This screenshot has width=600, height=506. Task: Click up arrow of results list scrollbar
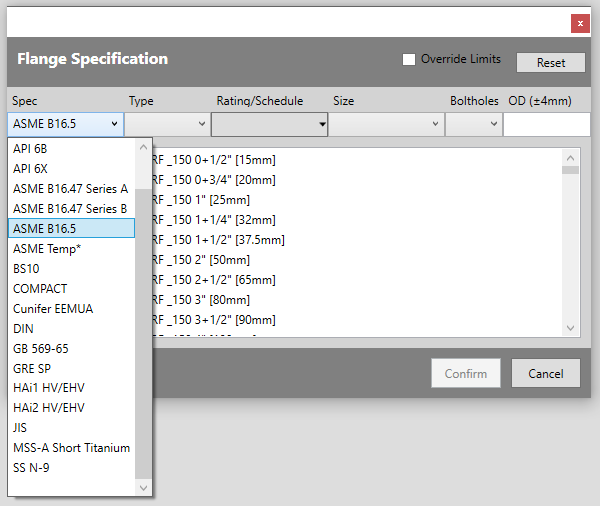coord(570,158)
